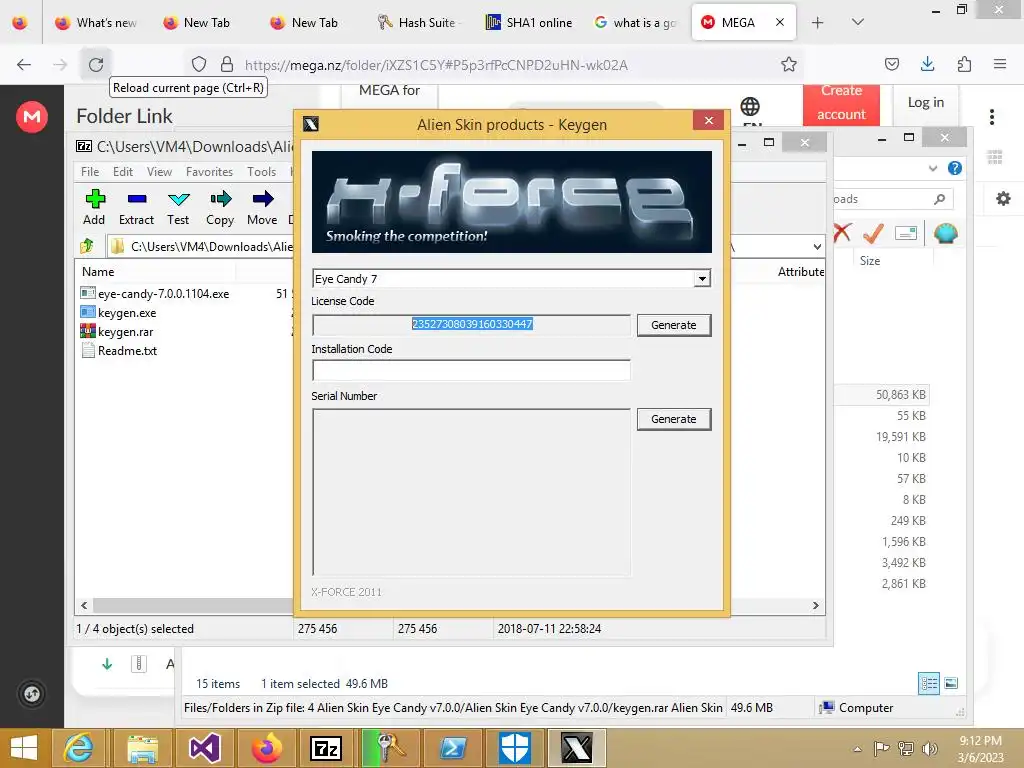Click Log in on MEGA page

click(x=925, y=103)
